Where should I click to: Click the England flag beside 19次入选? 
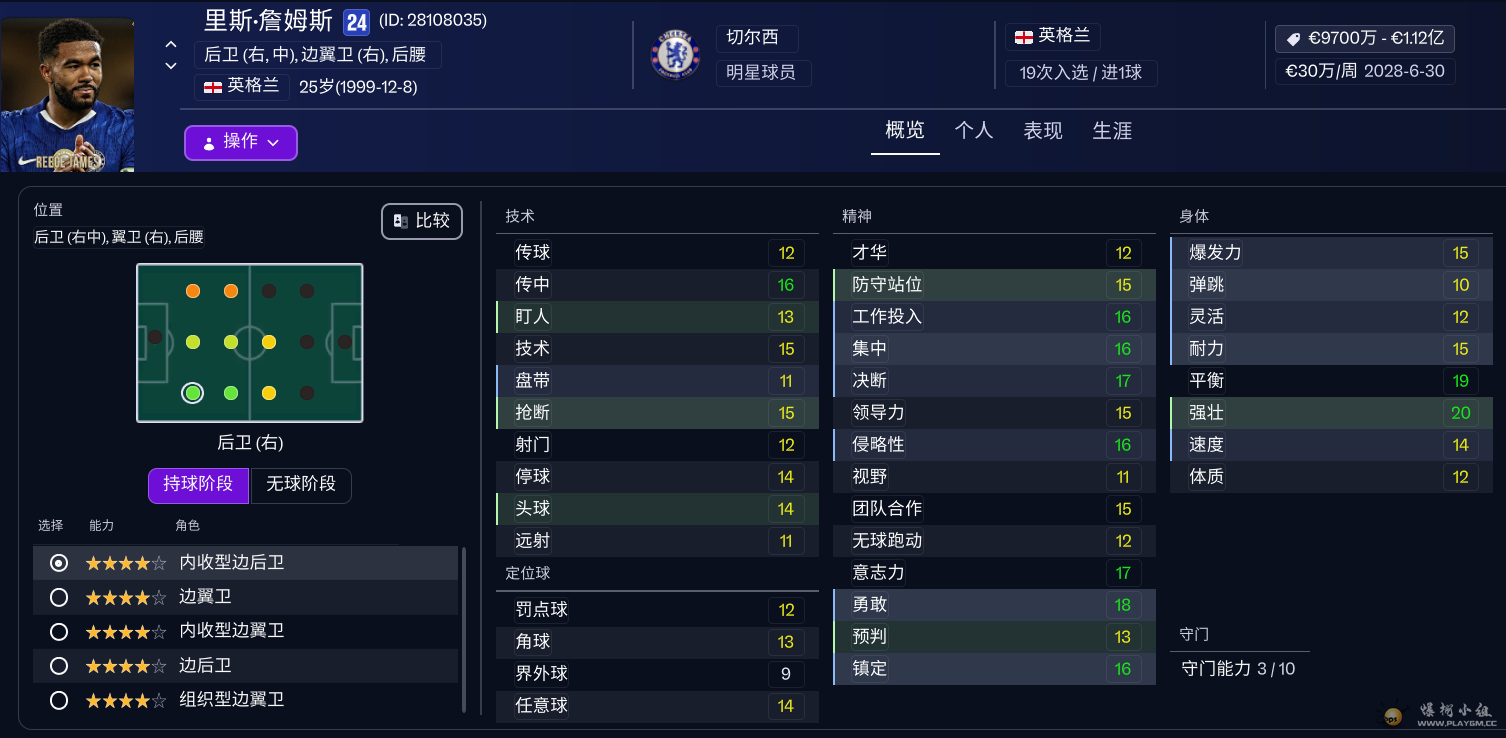pos(1024,37)
